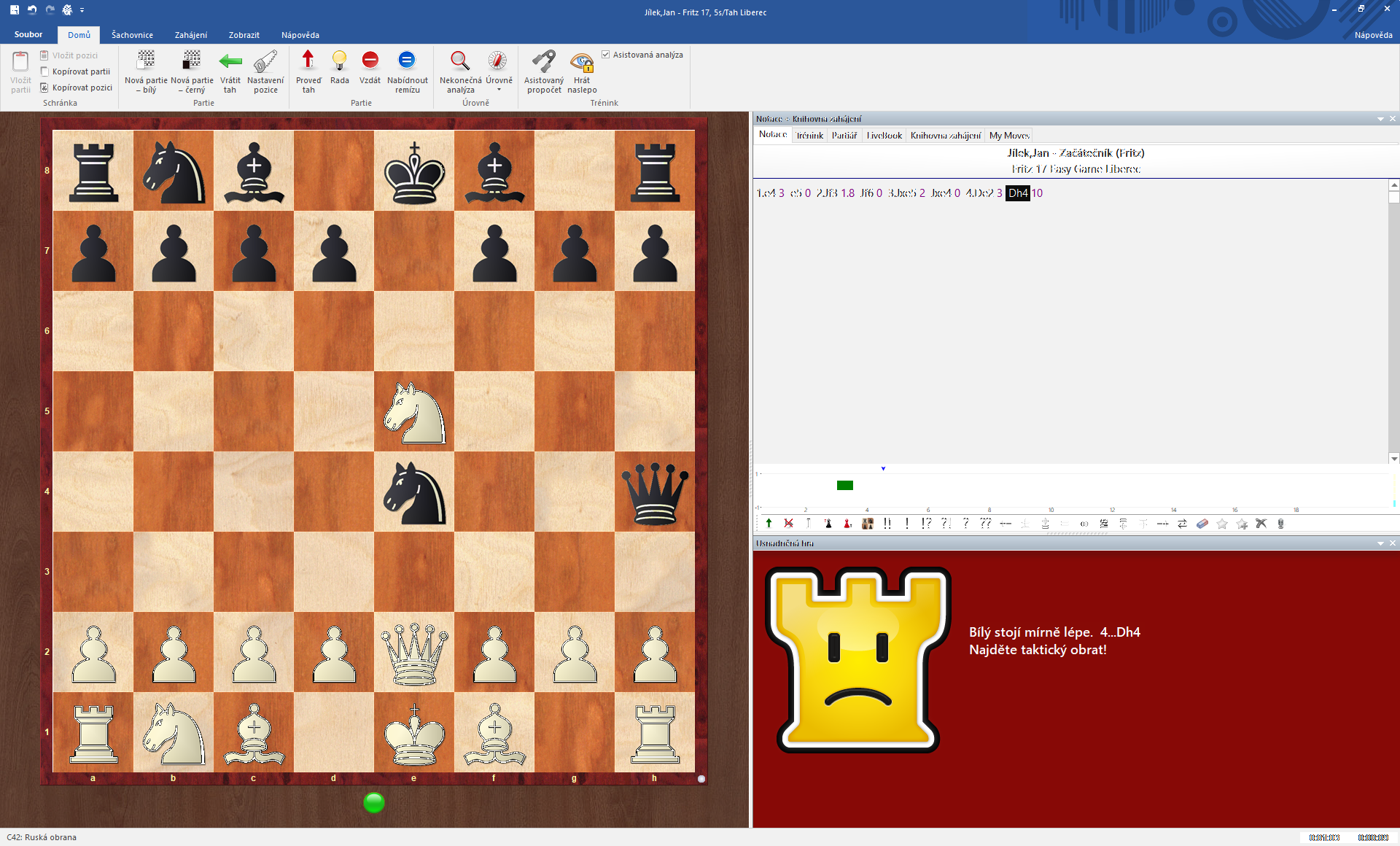Open the Šachovnice ribbon tab
This screenshot has width=1400, height=846.
coord(132,35)
